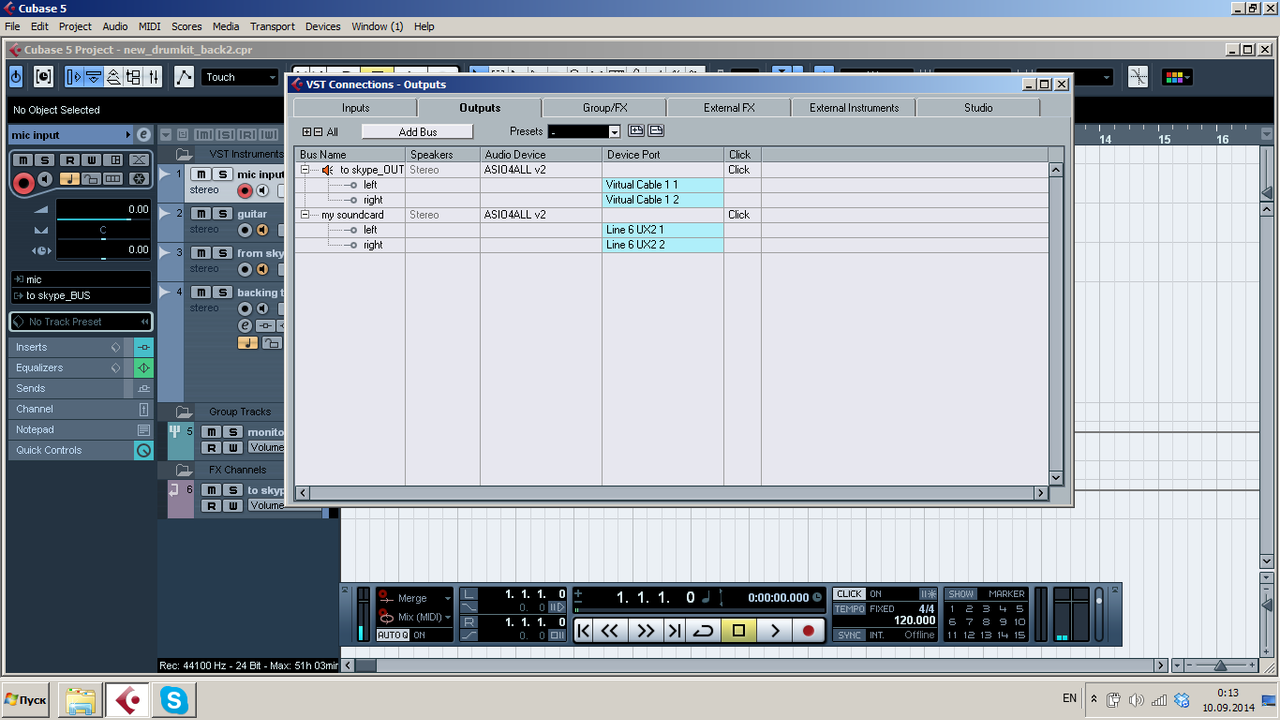Open the Cubase icon on the taskbar
The image size is (1280, 720).
[x=126, y=699]
